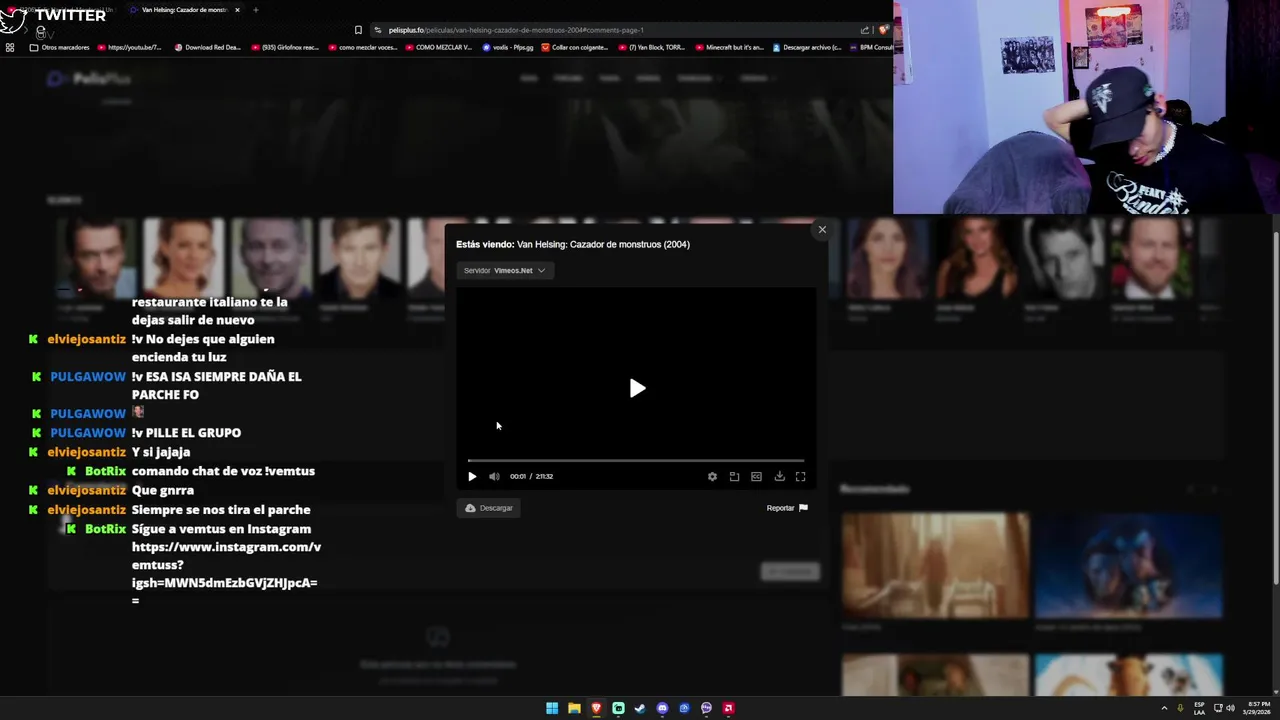The width and height of the screenshot is (1280, 720).
Task: Click the browser address bar URL
Action: tap(515, 30)
